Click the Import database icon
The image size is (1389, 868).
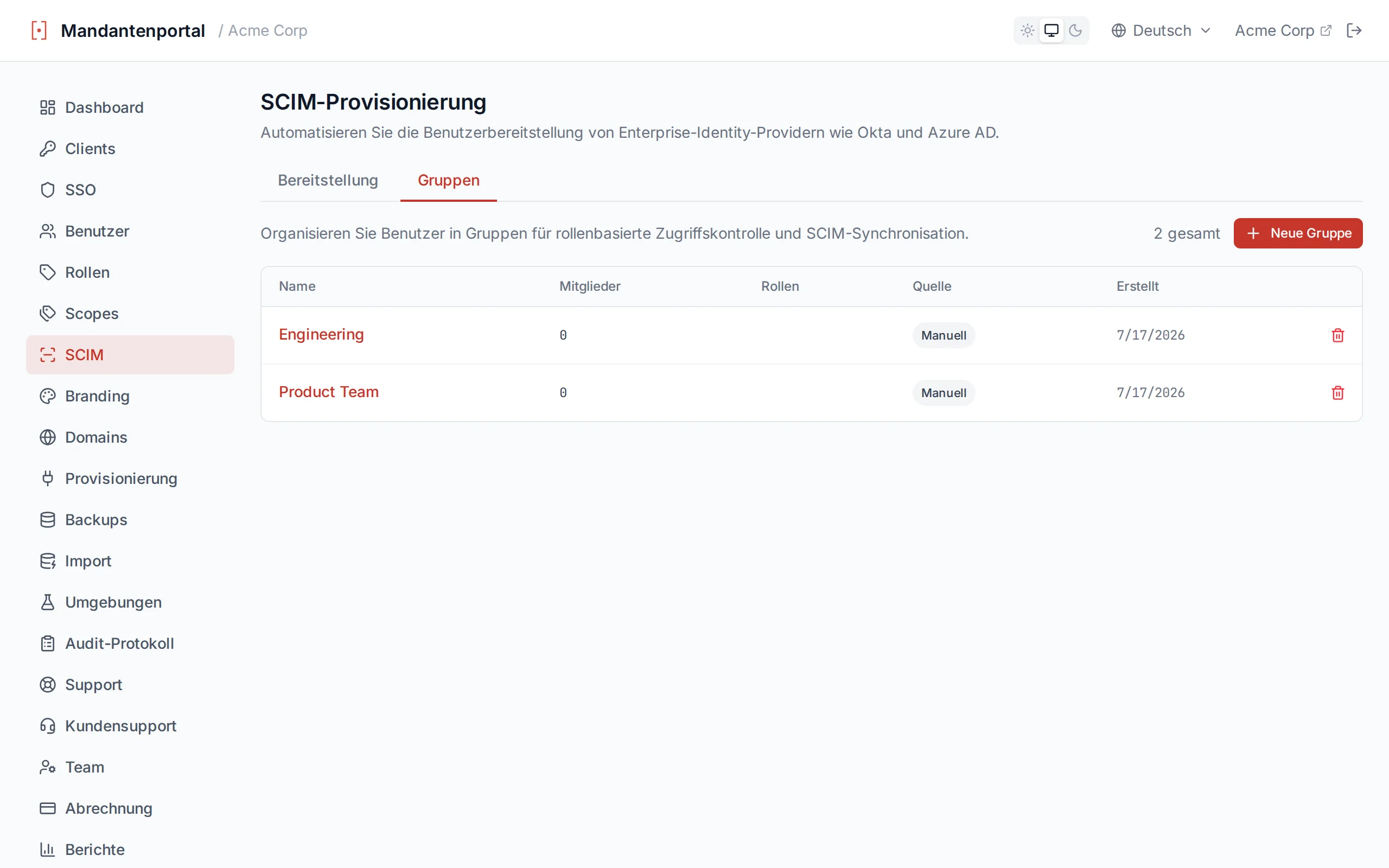coord(48,561)
